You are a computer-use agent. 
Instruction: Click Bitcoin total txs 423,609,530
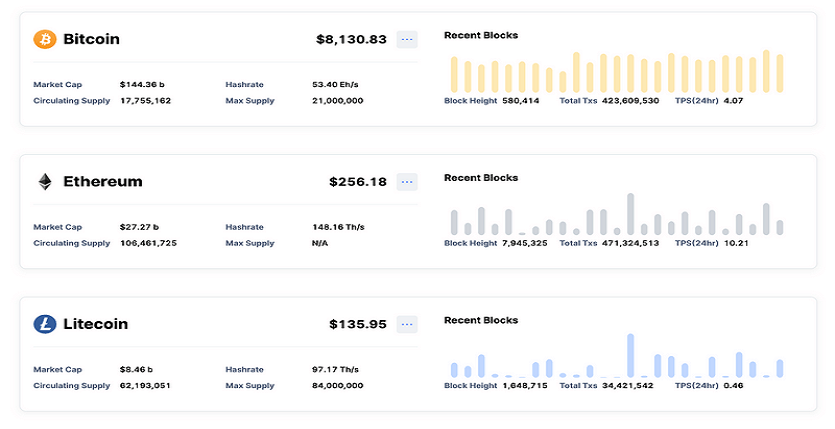631,101
